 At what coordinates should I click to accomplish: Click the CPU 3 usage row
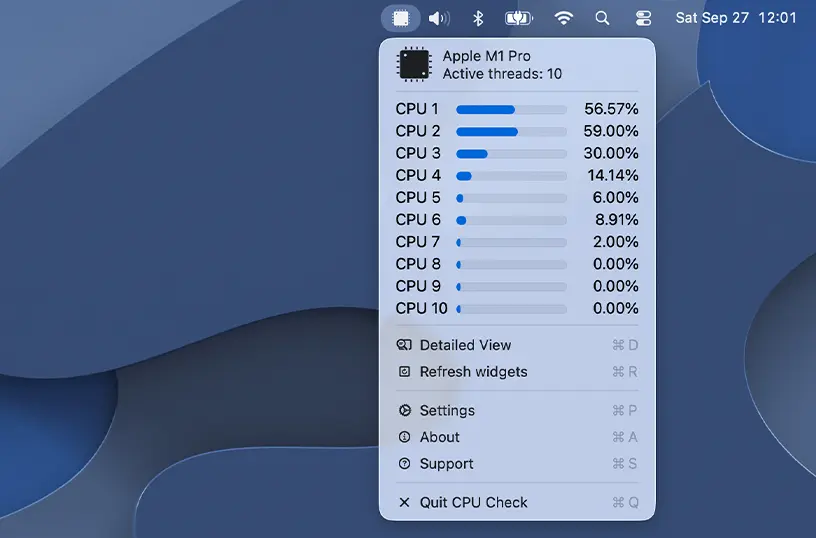click(x=511, y=154)
